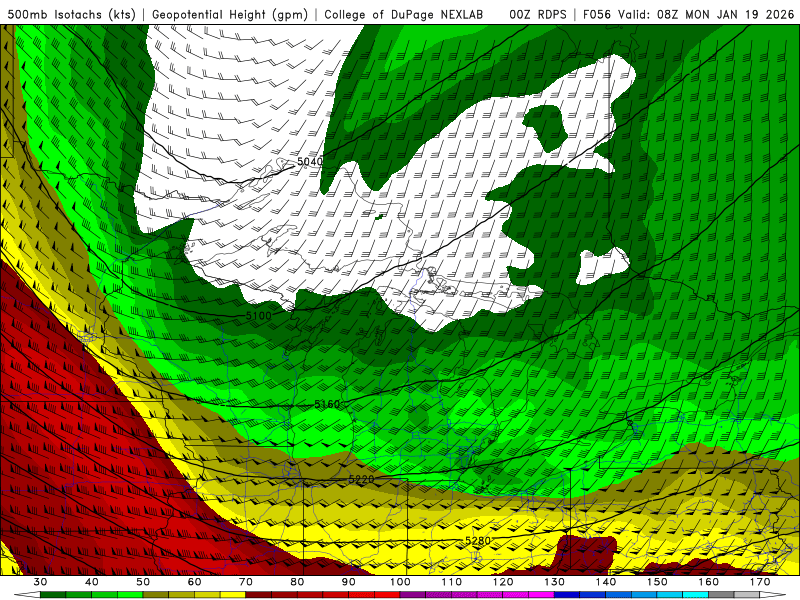Image resolution: width=800 pixels, height=600 pixels.
Task: Click the 5100 height contour label
Action: (259, 316)
